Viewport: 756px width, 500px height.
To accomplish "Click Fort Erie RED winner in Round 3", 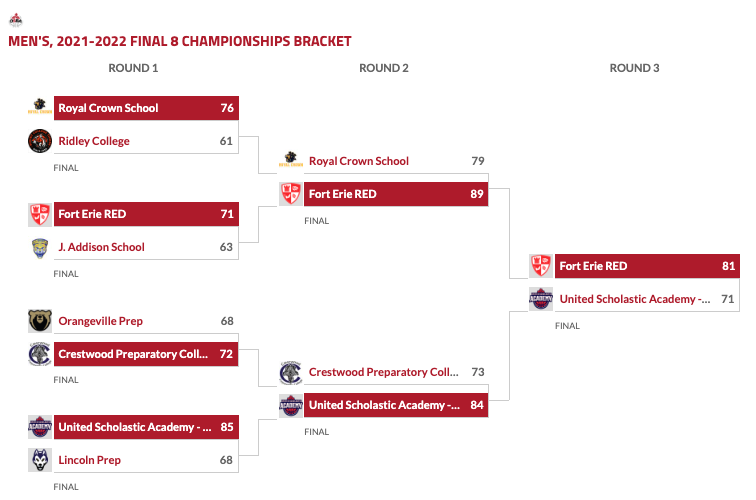I will click(593, 266).
